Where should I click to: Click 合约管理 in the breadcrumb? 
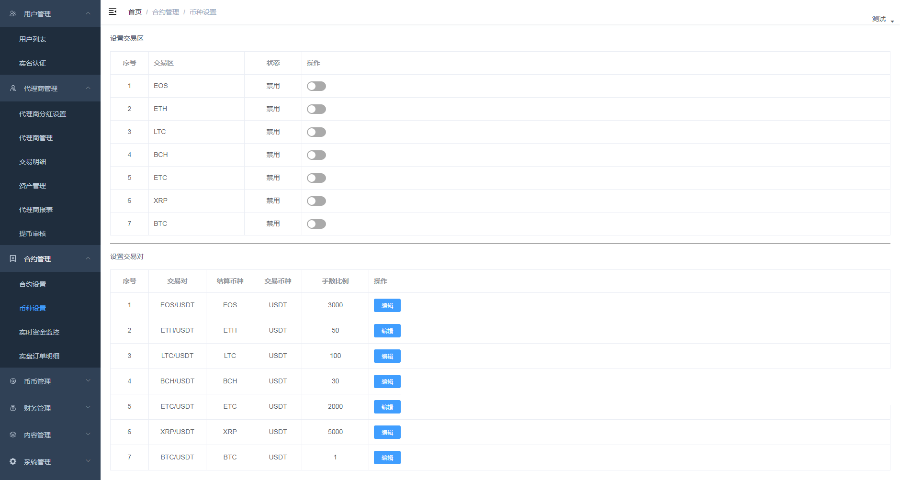[166, 11]
